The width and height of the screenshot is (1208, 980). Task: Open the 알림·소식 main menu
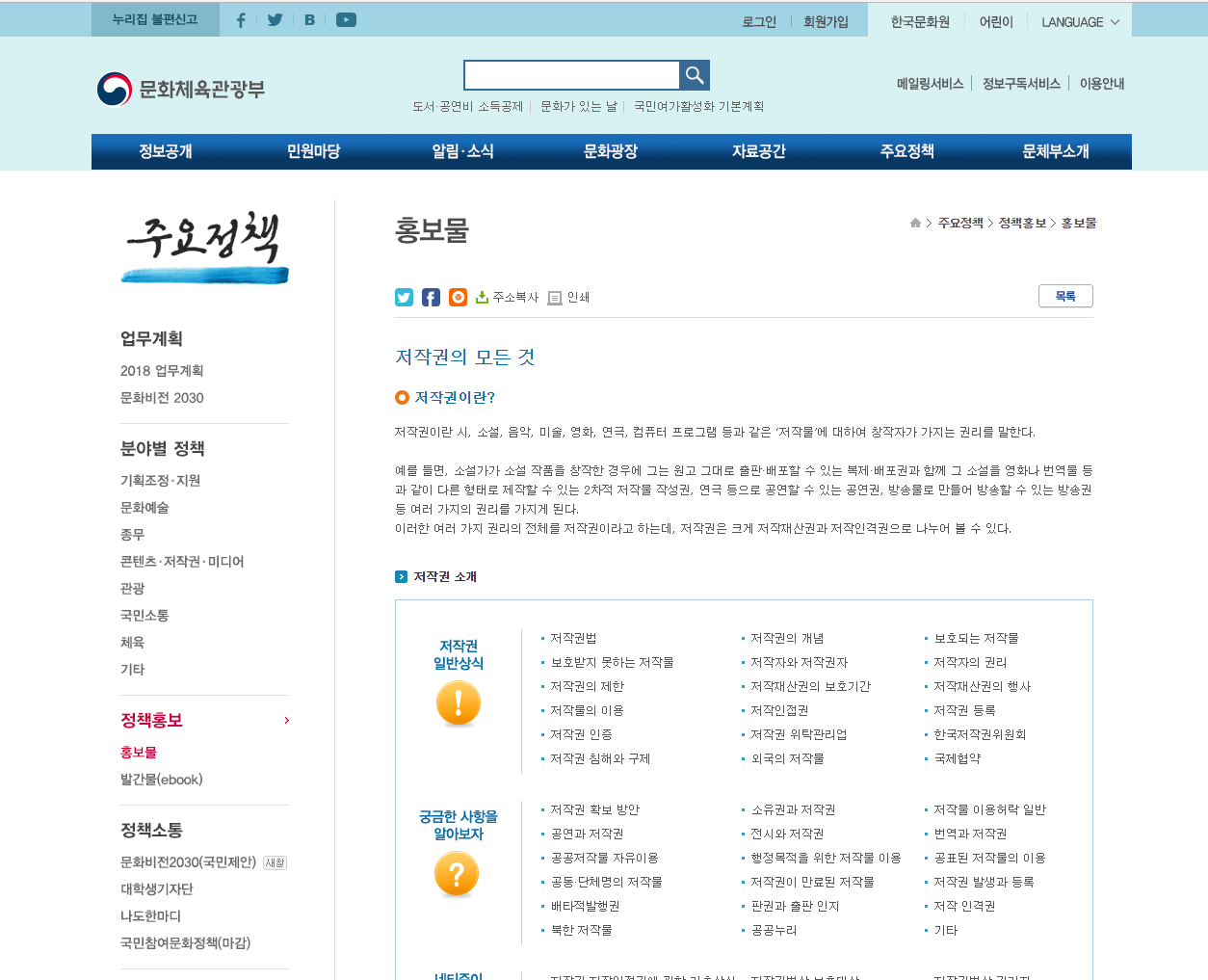pos(462,151)
